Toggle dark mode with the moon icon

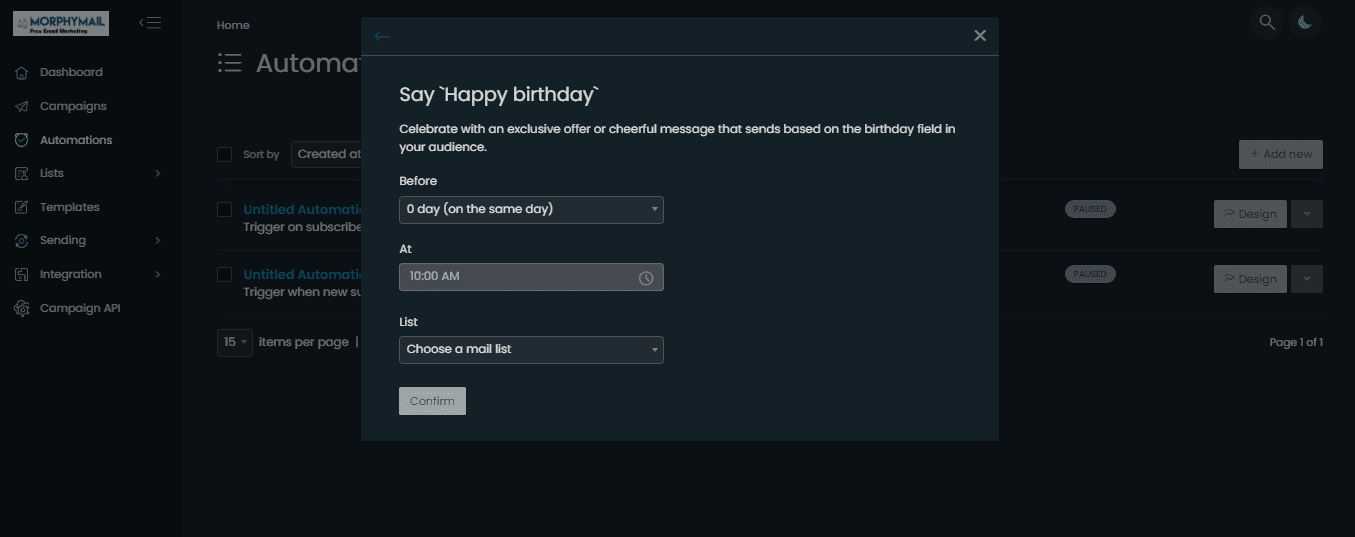(x=1305, y=22)
